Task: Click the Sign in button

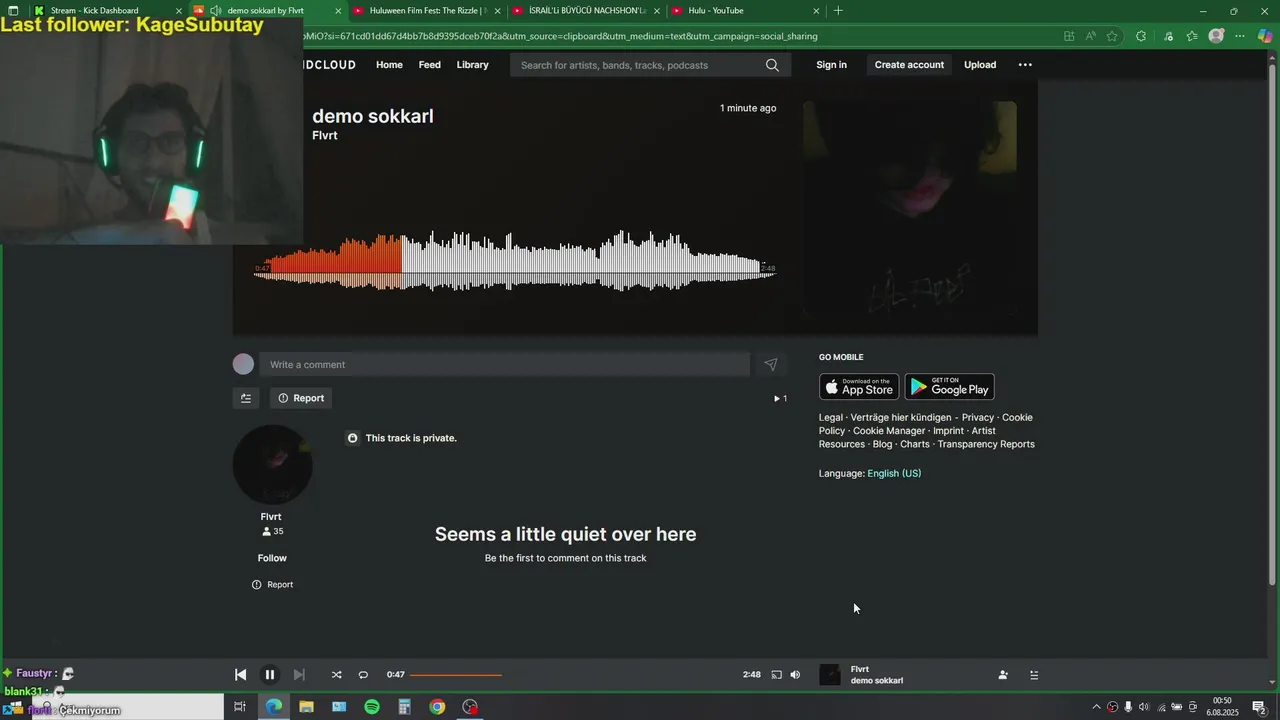Action: point(831,65)
